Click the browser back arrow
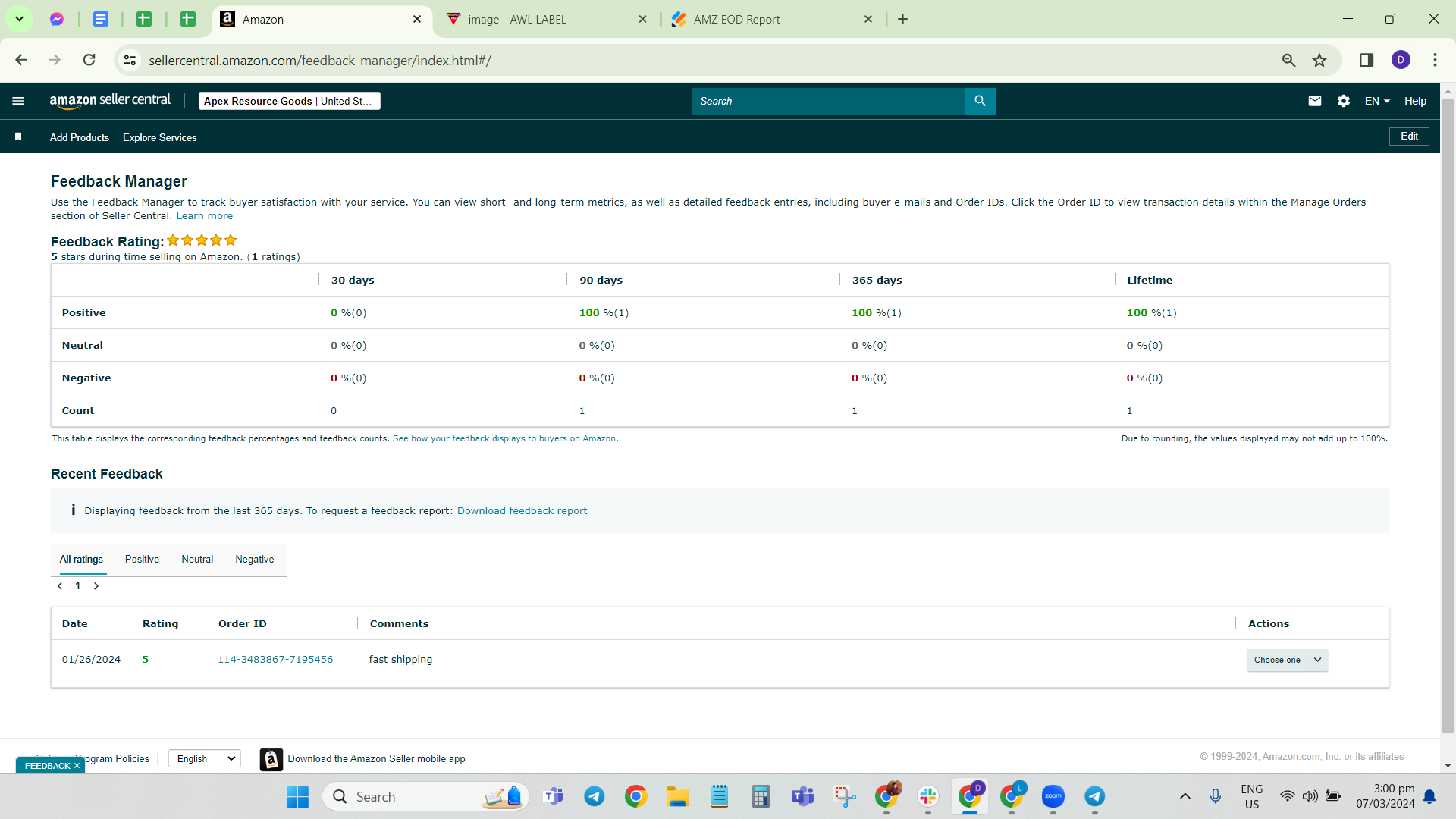The height and width of the screenshot is (819, 1456). (21, 60)
